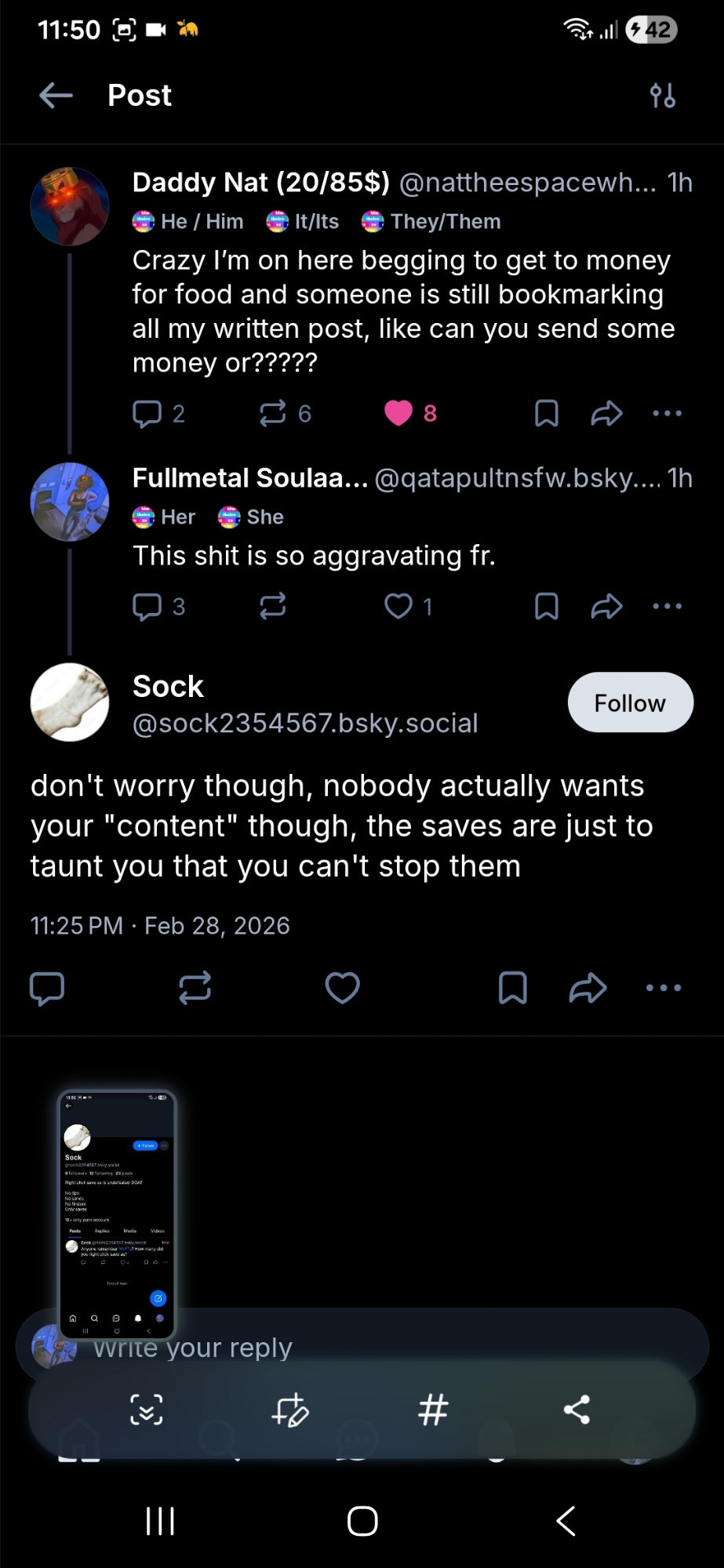Image resolution: width=724 pixels, height=1568 pixels.
Task: Open thread view settings icon
Action: coord(663,96)
